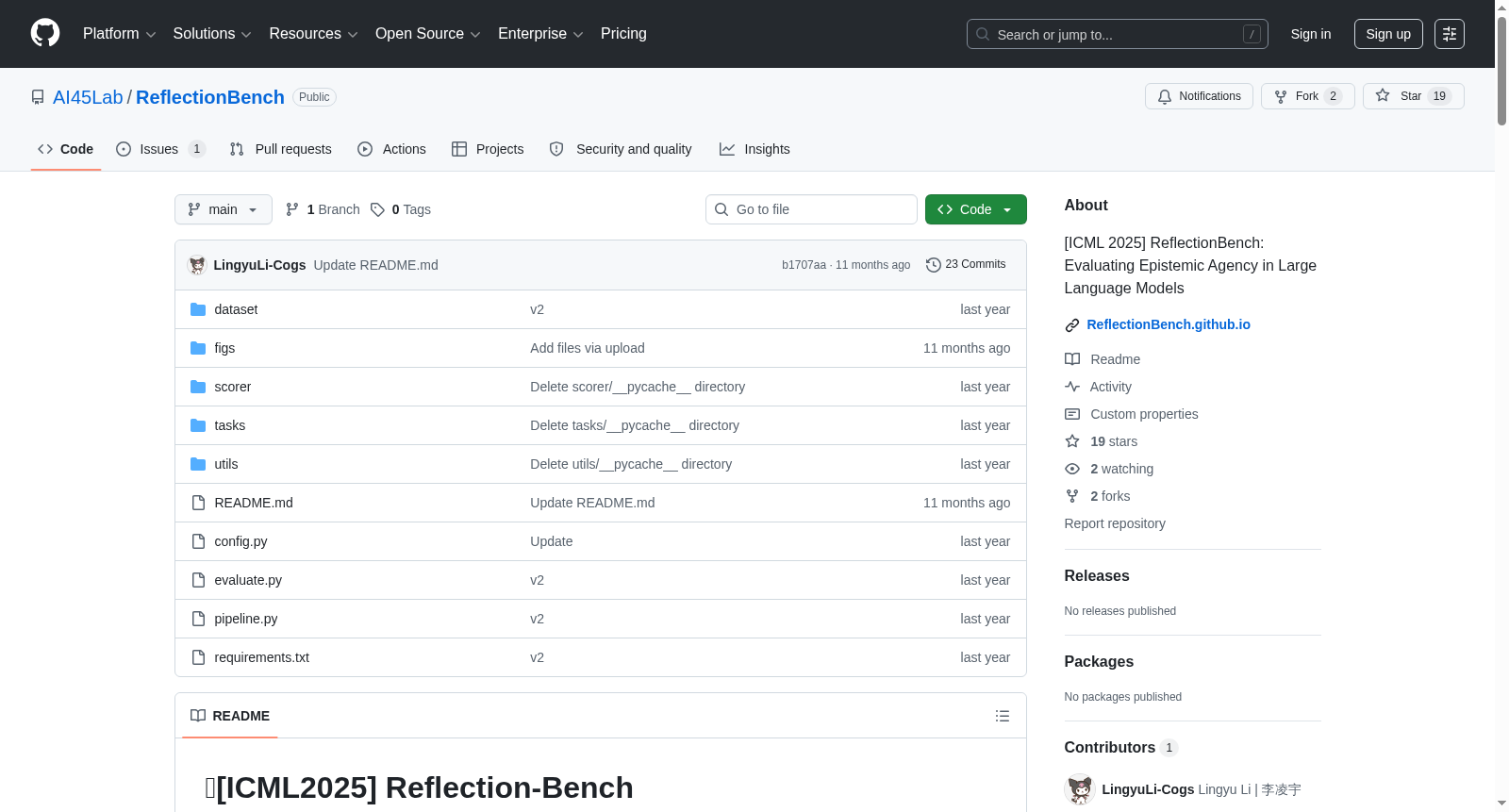Click the search magnifier icon in header

983,34
